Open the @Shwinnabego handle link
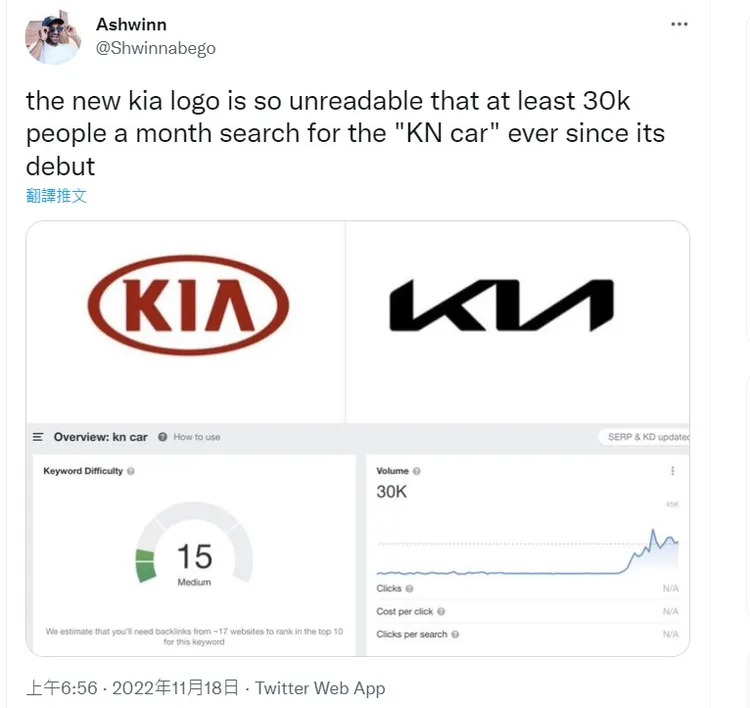750x708 pixels. pos(155,48)
